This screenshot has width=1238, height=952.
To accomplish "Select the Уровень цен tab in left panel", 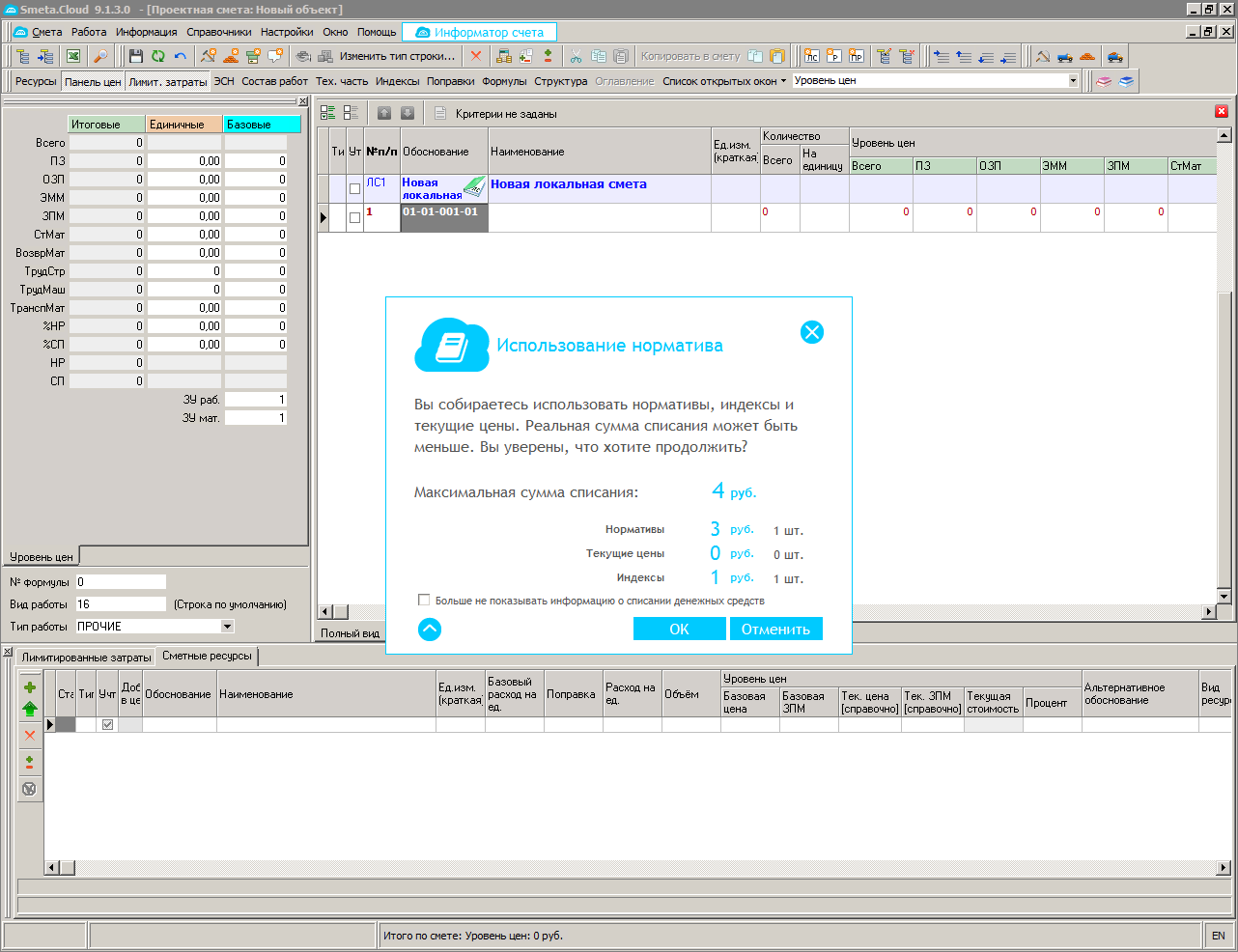I will point(42,556).
